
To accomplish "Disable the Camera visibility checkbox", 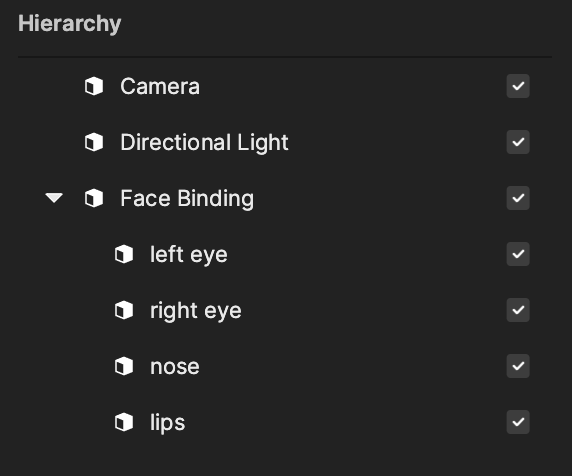I will pos(518,86).
